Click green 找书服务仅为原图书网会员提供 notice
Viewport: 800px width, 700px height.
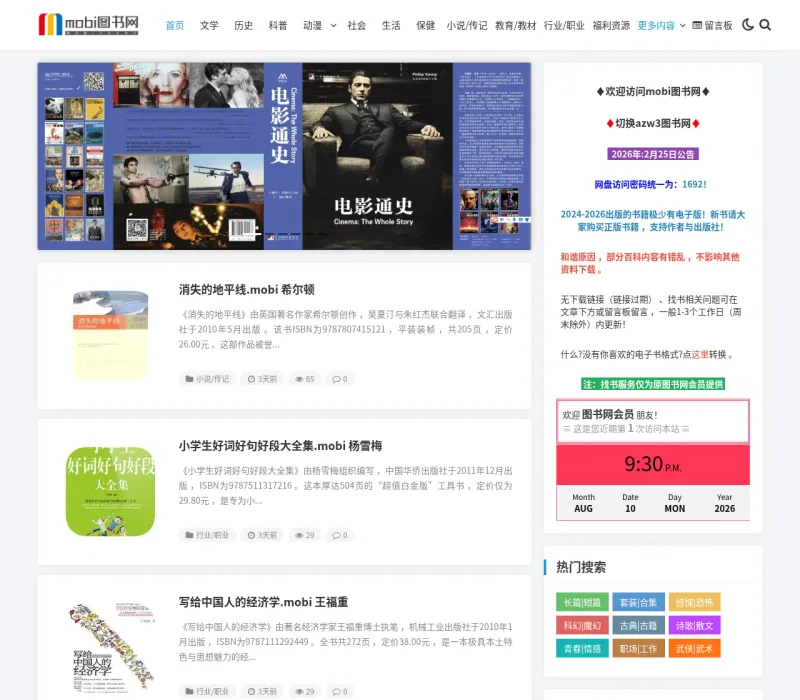click(x=653, y=384)
